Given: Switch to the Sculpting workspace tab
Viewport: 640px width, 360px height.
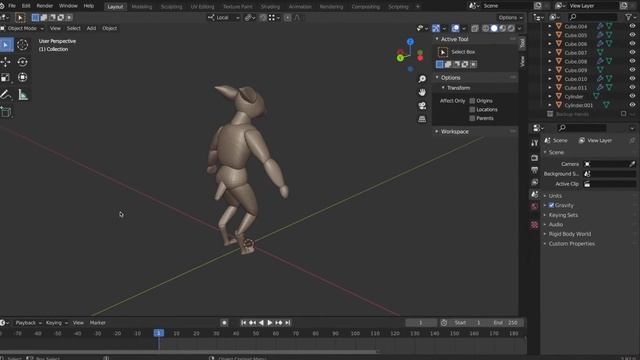Looking at the screenshot, I should pos(171,7).
